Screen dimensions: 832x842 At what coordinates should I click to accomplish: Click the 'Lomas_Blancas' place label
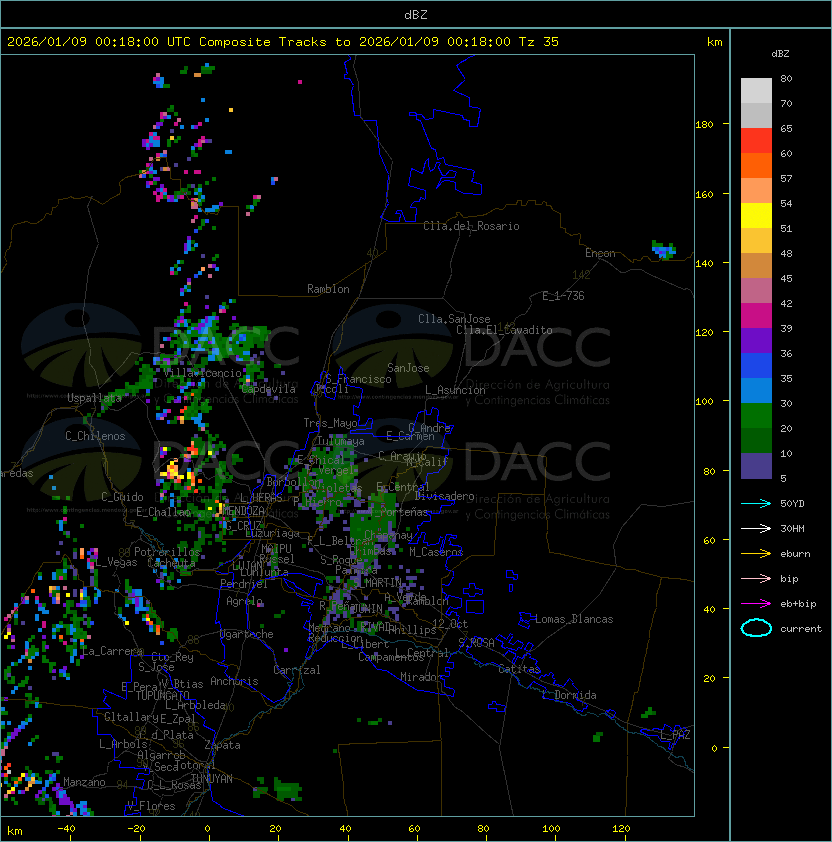click(x=574, y=619)
